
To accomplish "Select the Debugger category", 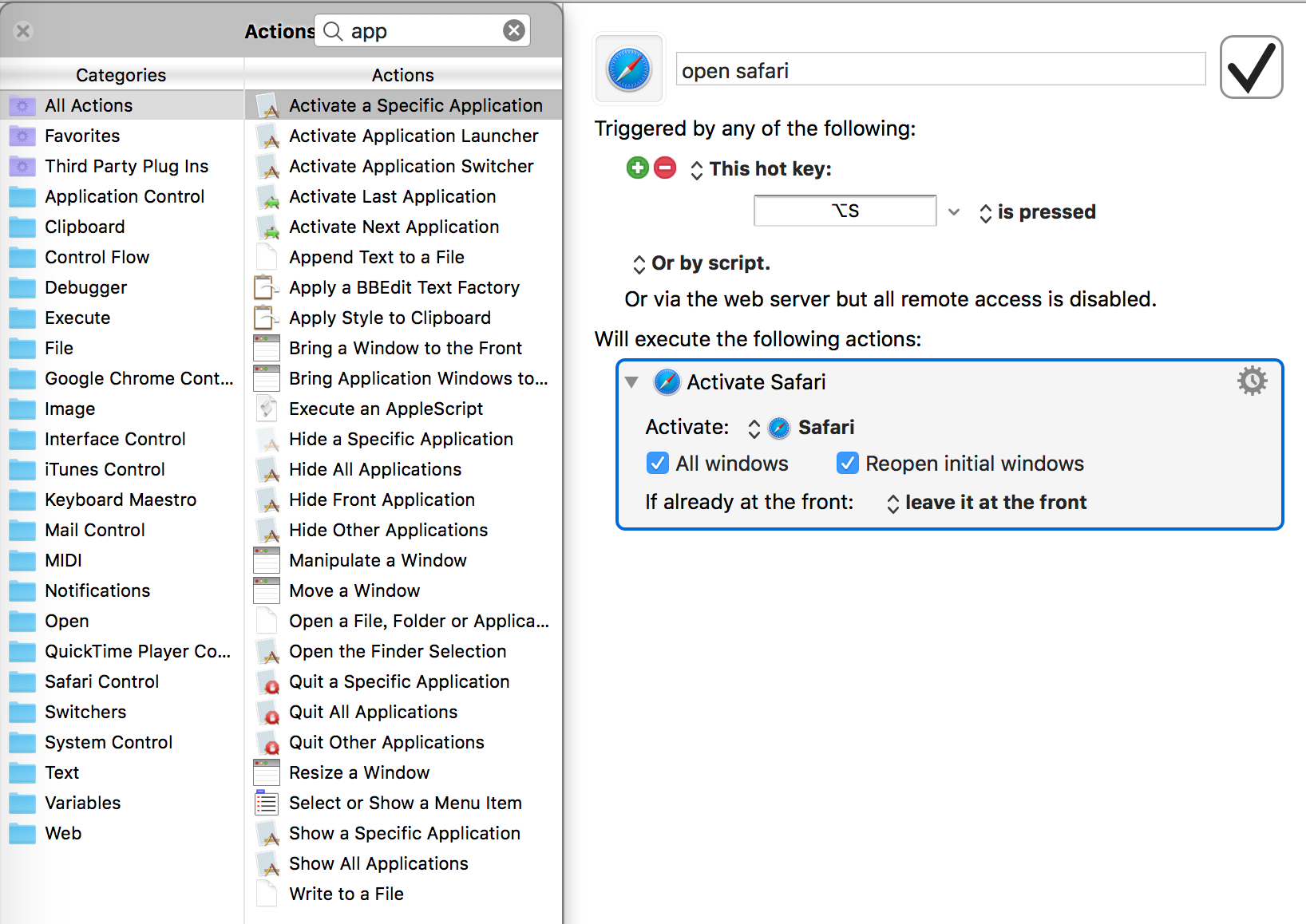I will [x=122, y=287].
